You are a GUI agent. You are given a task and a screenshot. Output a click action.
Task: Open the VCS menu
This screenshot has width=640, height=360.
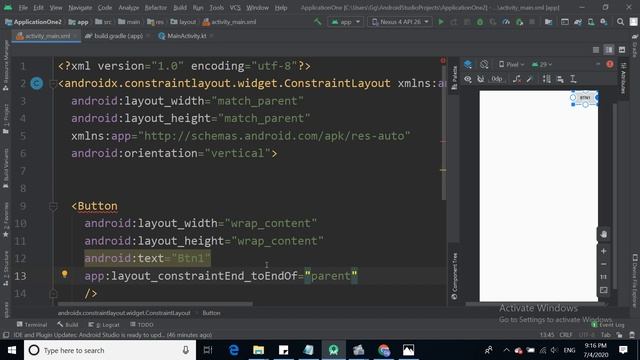coord(235,8)
